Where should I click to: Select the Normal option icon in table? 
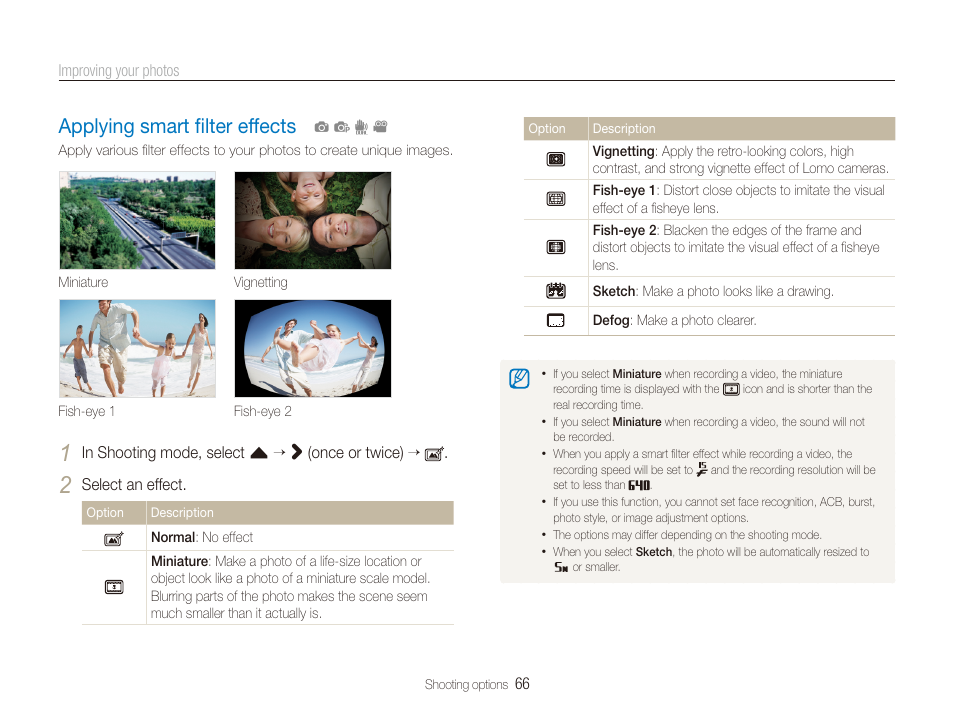114,539
